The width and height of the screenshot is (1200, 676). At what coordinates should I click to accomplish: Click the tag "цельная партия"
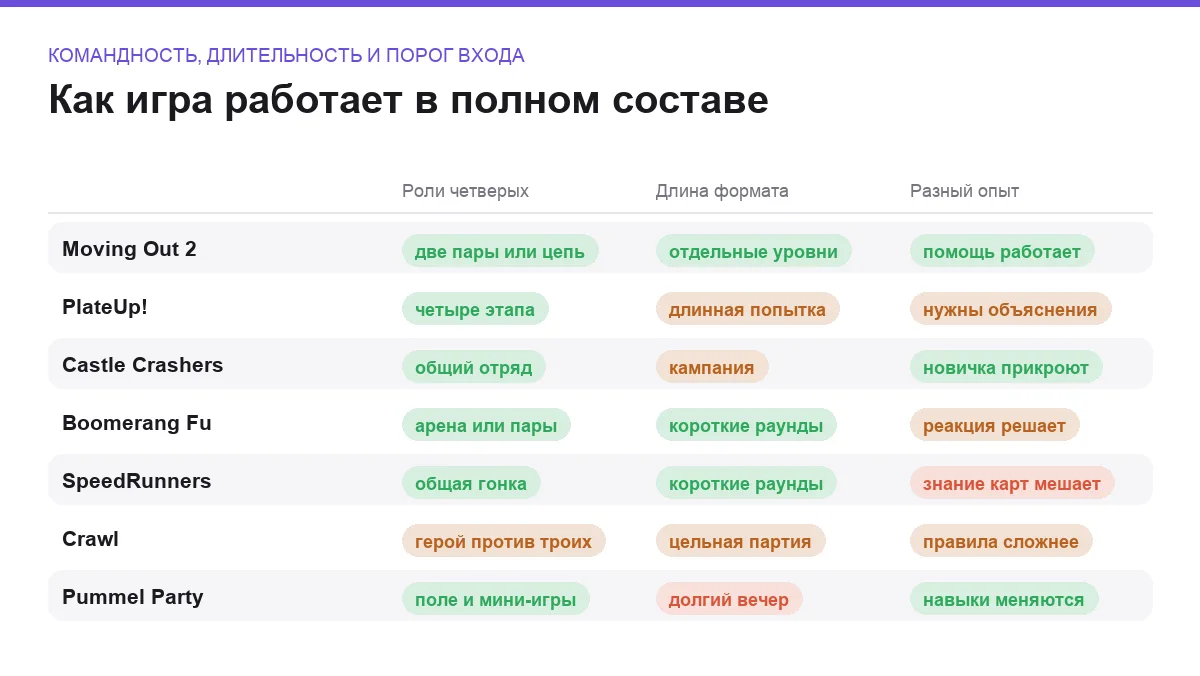pyautogui.click(x=740, y=541)
